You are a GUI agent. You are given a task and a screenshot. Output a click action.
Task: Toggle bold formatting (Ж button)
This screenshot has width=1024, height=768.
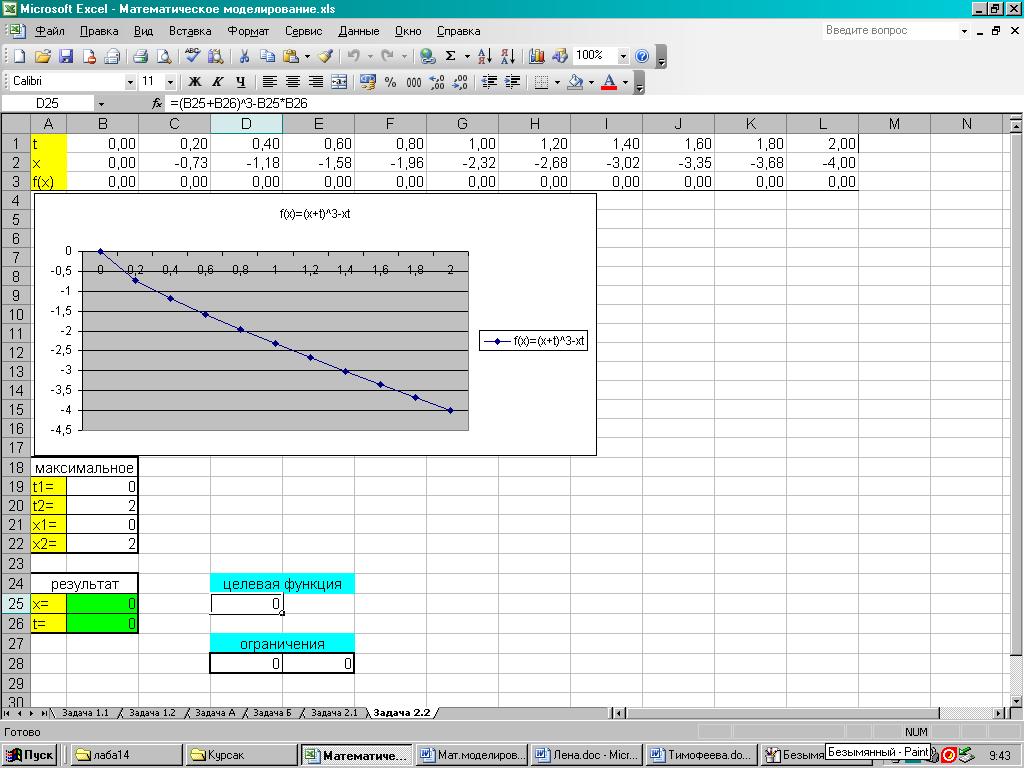point(195,82)
